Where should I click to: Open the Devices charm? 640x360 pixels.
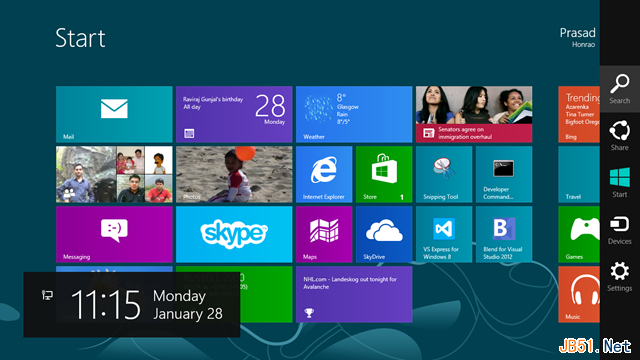[x=620, y=230]
